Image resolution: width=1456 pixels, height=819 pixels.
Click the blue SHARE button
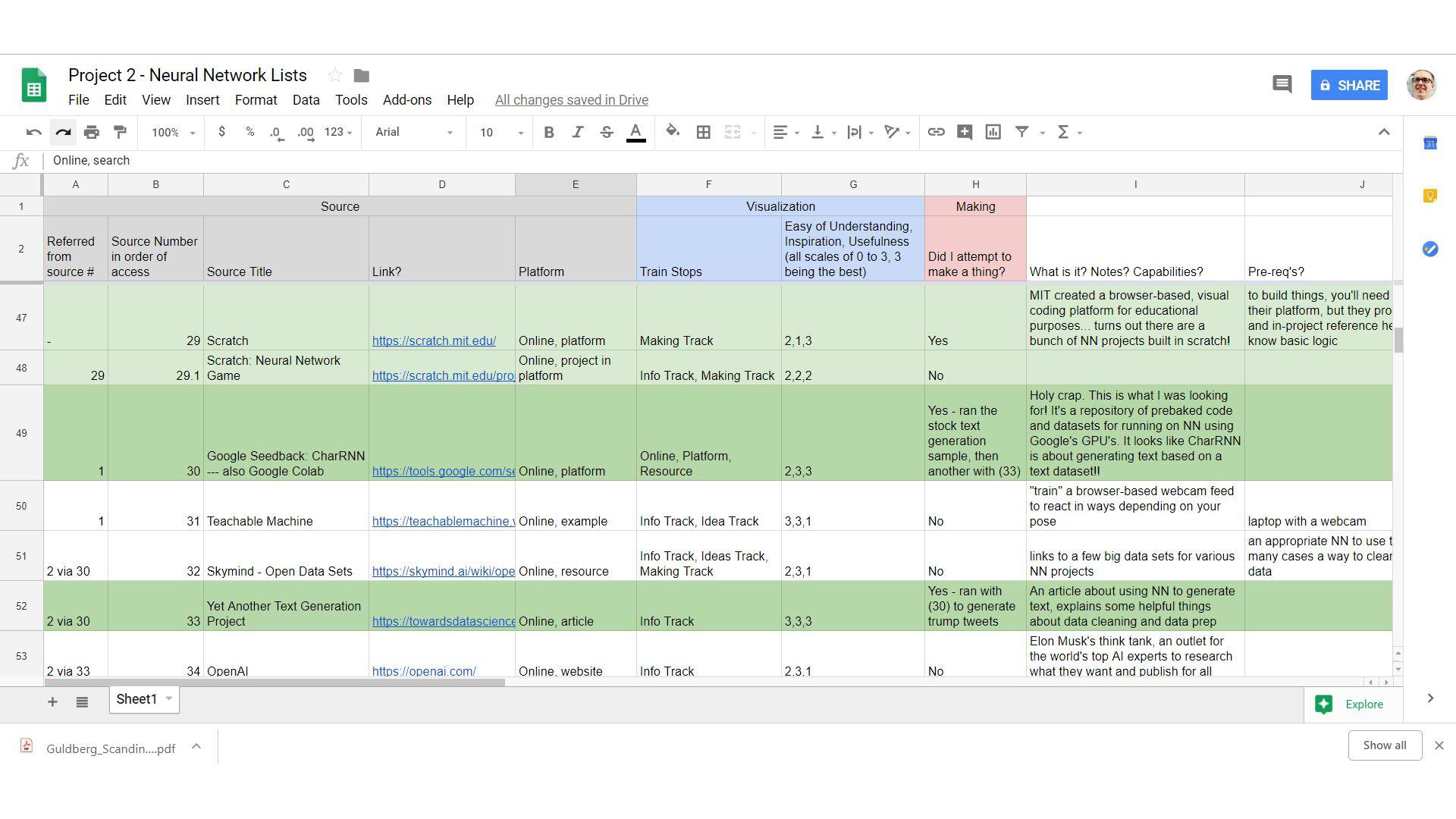pyautogui.click(x=1349, y=85)
